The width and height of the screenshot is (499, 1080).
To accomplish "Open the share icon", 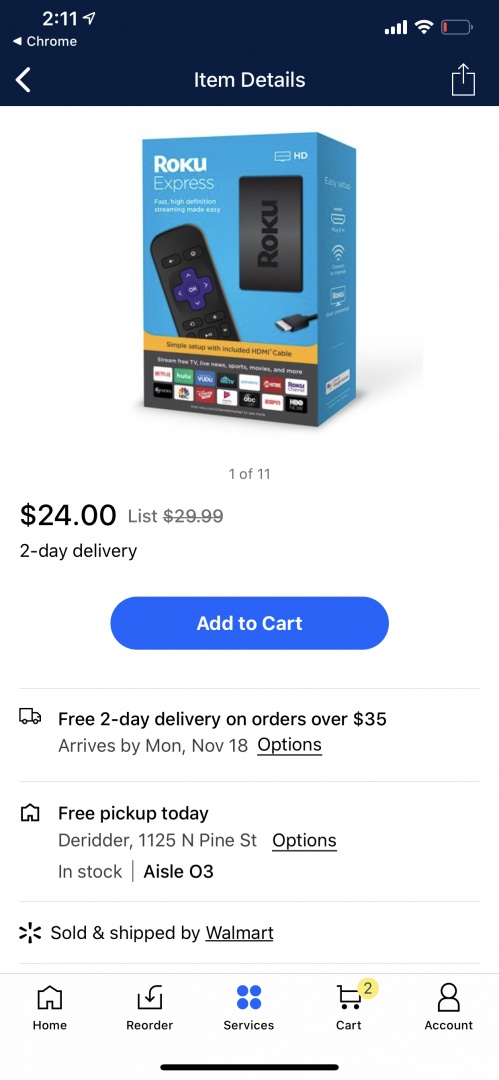I will point(463,79).
